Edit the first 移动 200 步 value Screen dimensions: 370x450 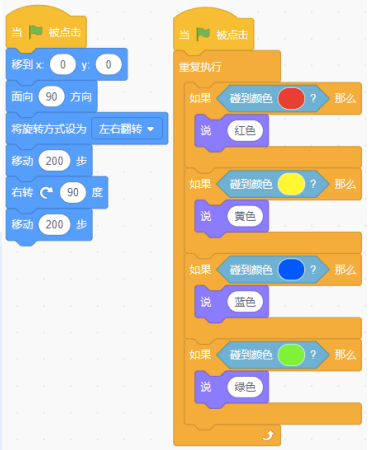coord(54,161)
